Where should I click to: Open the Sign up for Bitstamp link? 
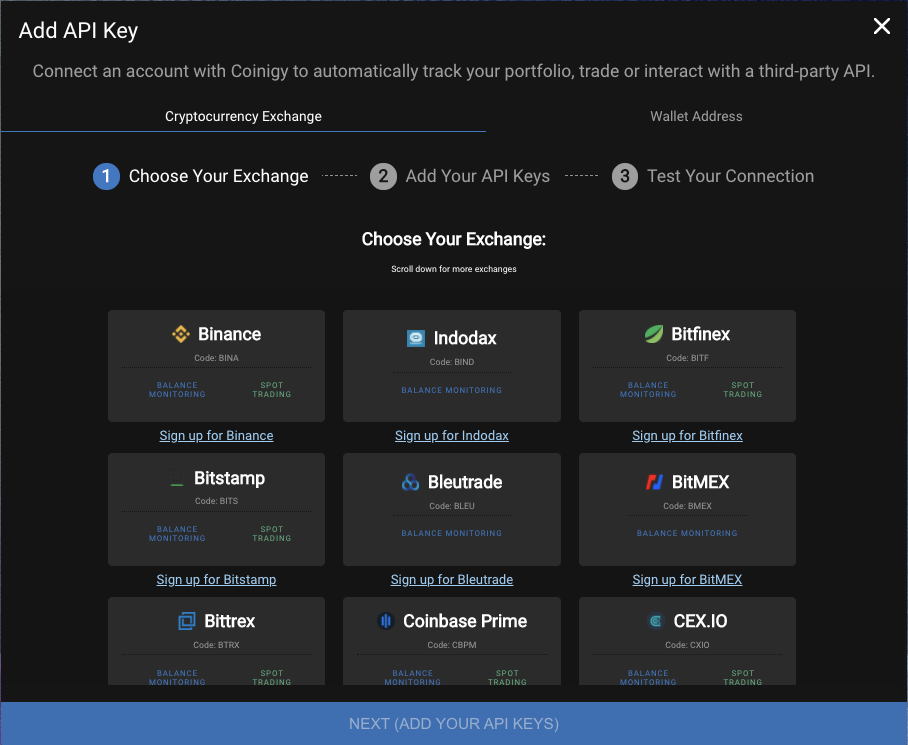(x=217, y=579)
